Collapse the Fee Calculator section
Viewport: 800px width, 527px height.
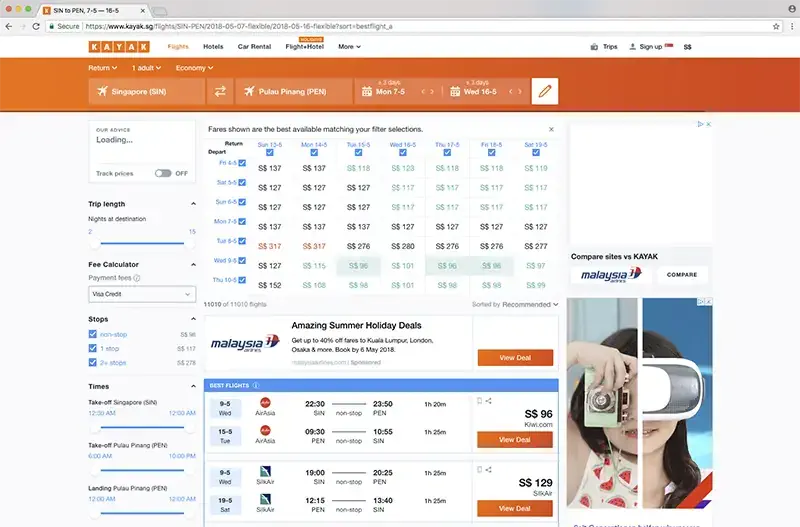point(193,265)
